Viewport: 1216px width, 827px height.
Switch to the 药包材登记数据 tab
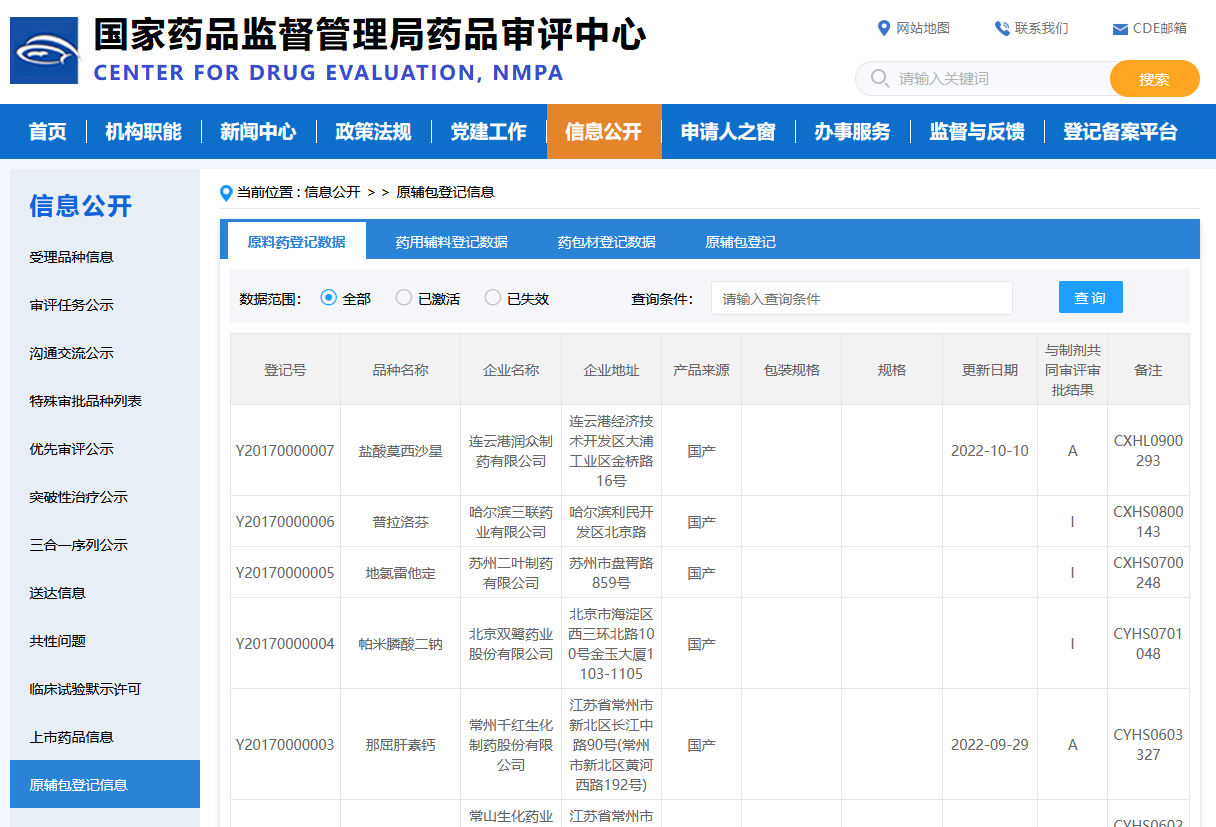tap(606, 242)
